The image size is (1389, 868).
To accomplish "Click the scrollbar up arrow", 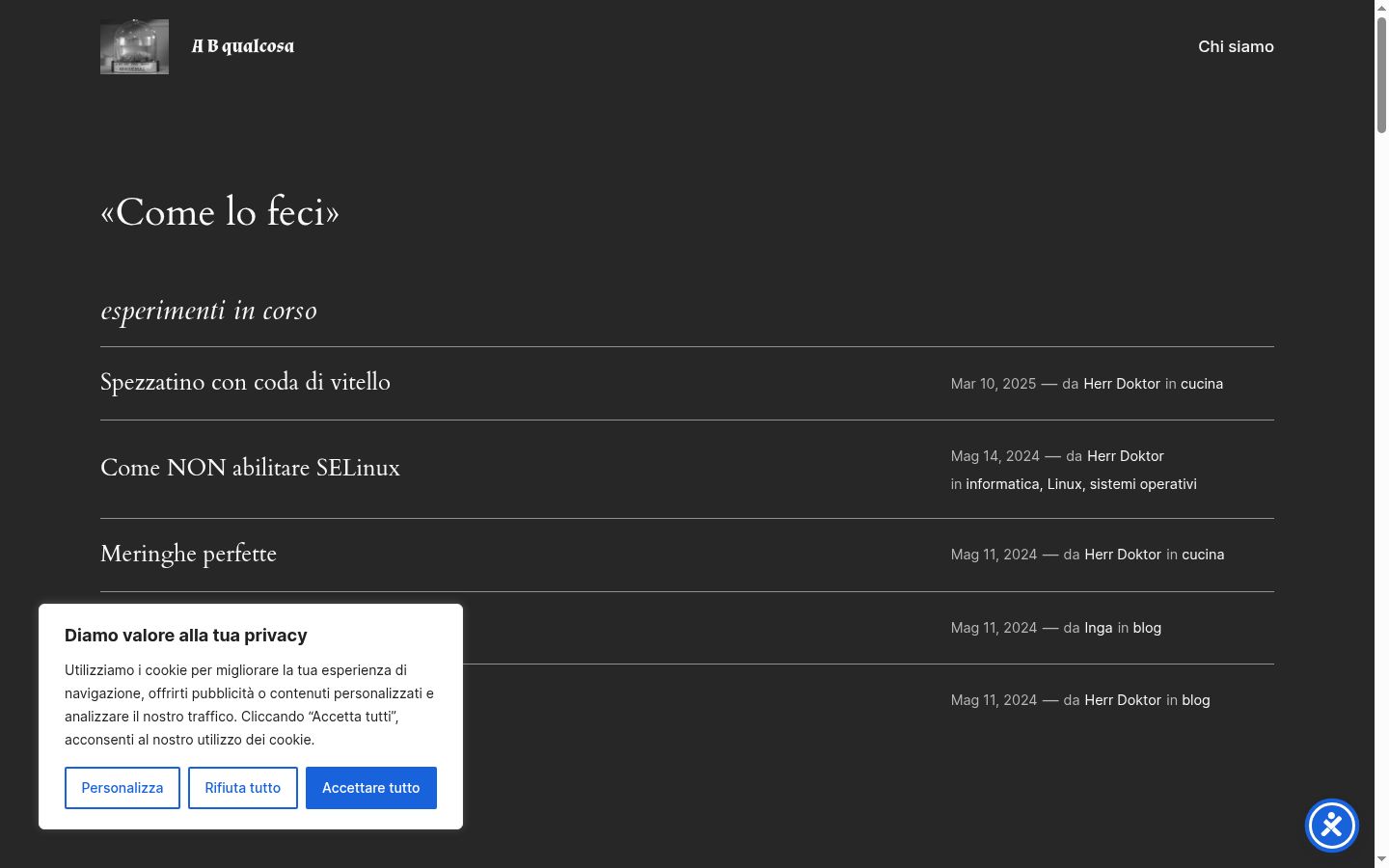I will [1381, 7].
